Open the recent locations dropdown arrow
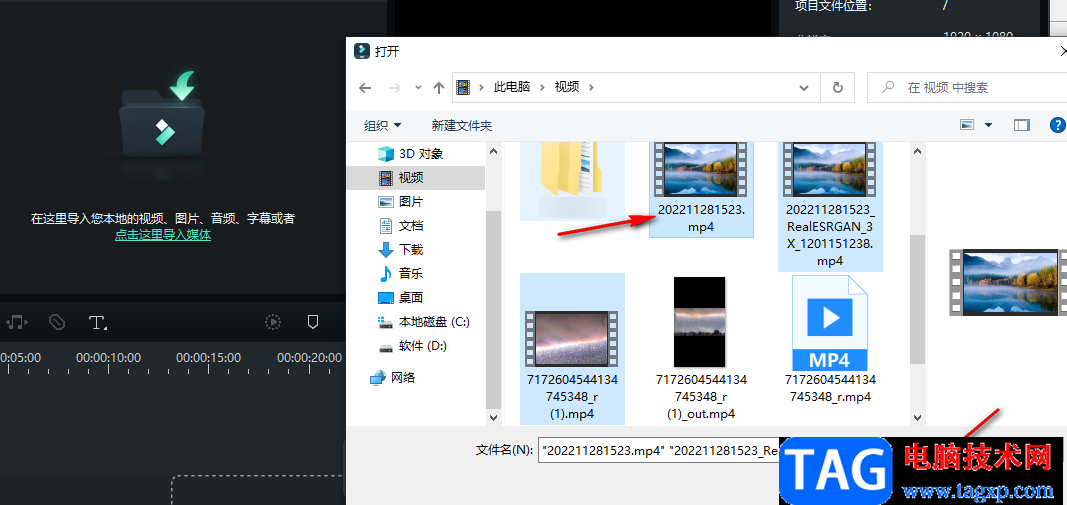This screenshot has width=1067, height=505. 418,88
